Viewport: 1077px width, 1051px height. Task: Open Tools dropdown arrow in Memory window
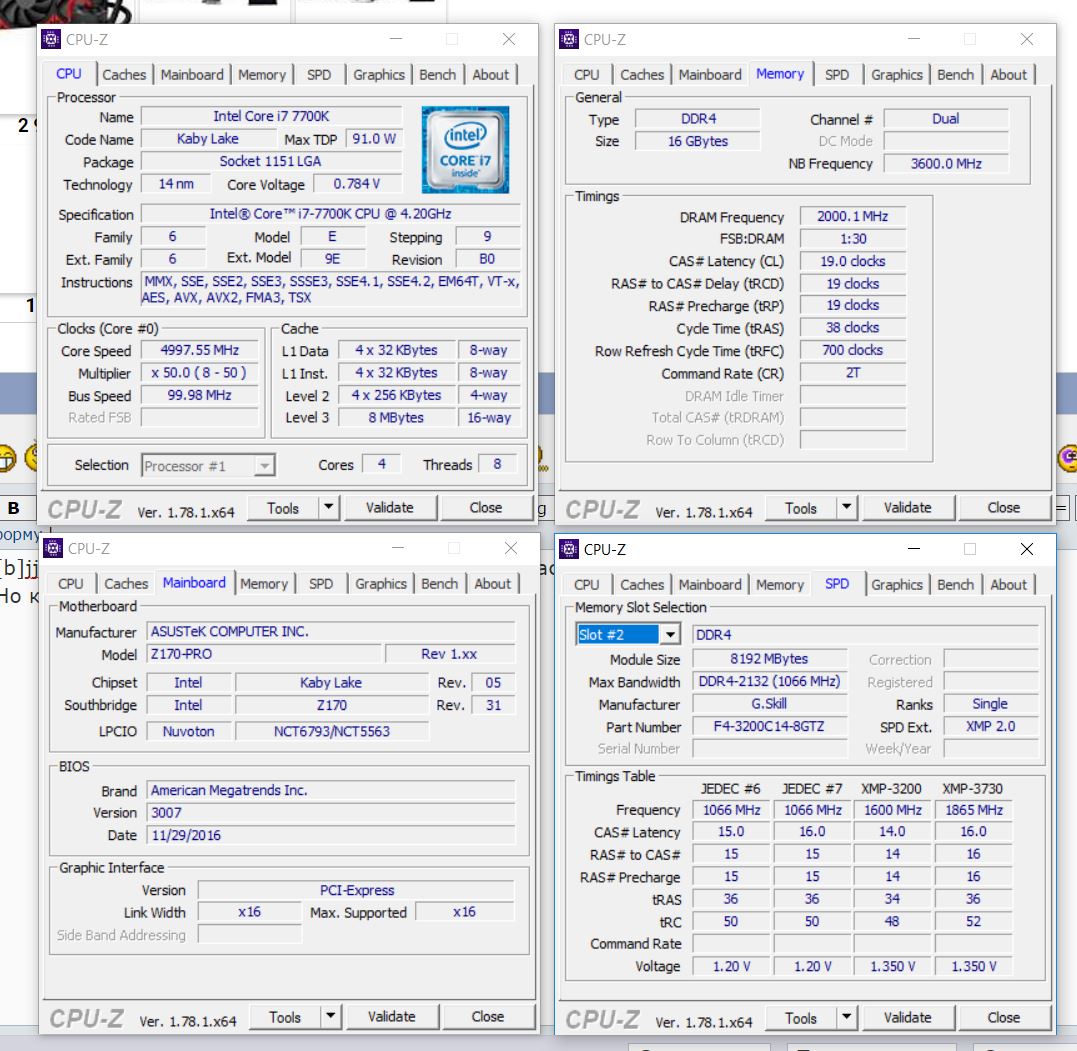846,508
